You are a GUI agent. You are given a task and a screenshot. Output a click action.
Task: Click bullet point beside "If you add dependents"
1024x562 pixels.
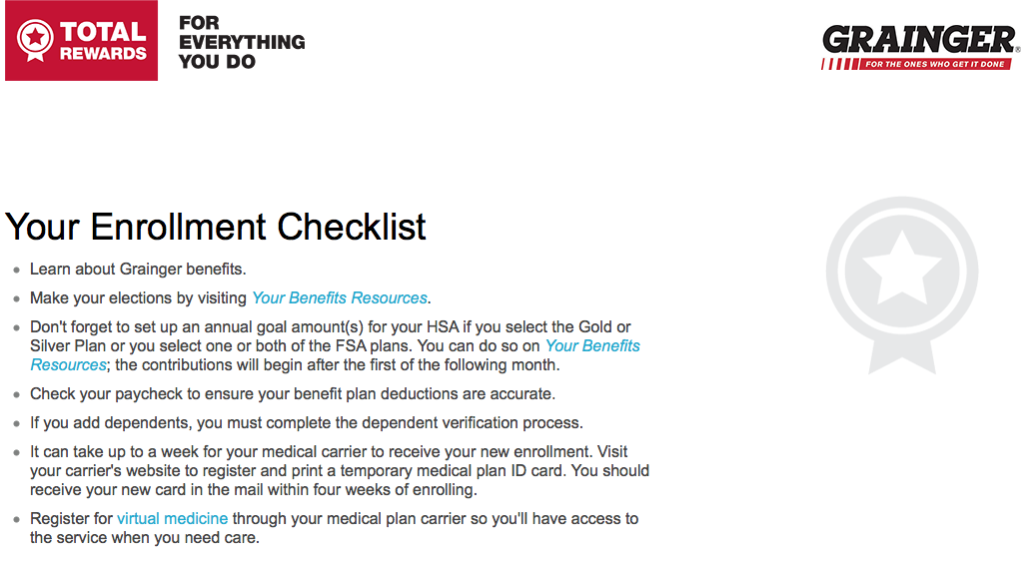(x=15, y=424)
